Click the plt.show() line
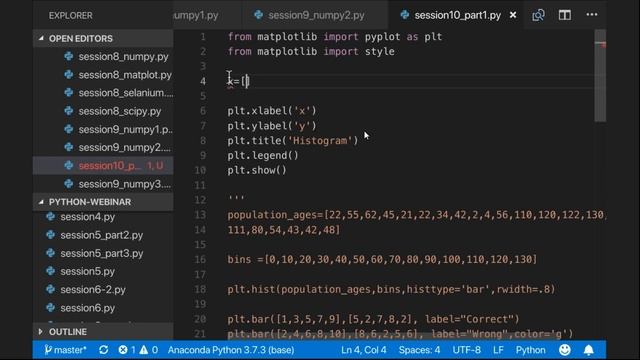640x360 pixels. point(257,170)
